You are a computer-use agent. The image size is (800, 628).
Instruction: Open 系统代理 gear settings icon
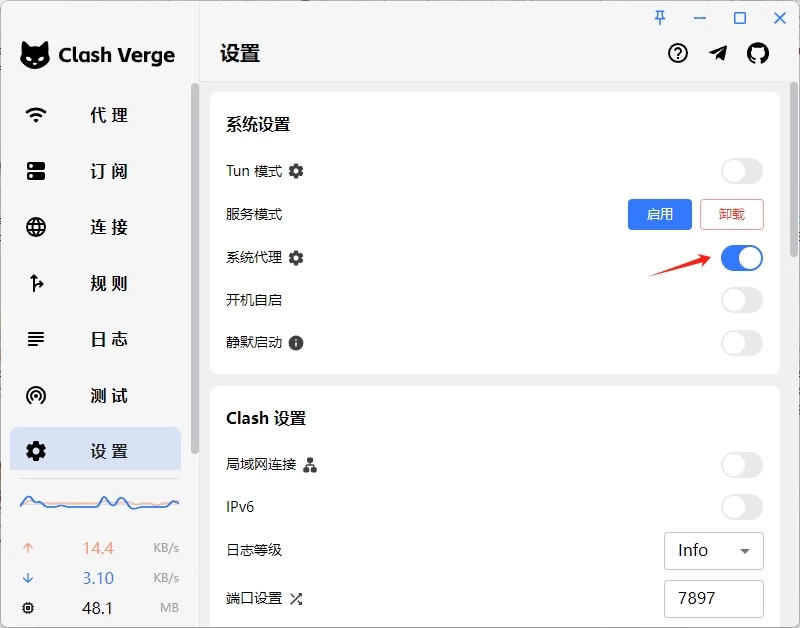click(296, 258)
